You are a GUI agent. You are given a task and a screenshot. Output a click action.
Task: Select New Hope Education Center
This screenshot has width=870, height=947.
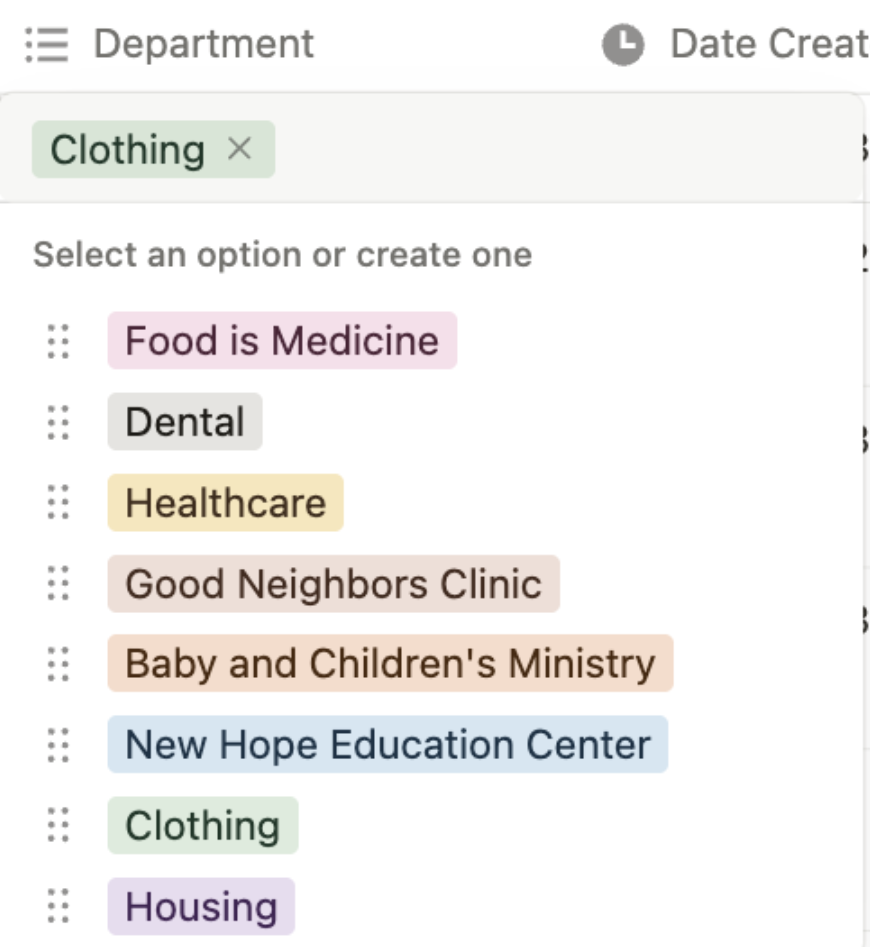(387, 745)
